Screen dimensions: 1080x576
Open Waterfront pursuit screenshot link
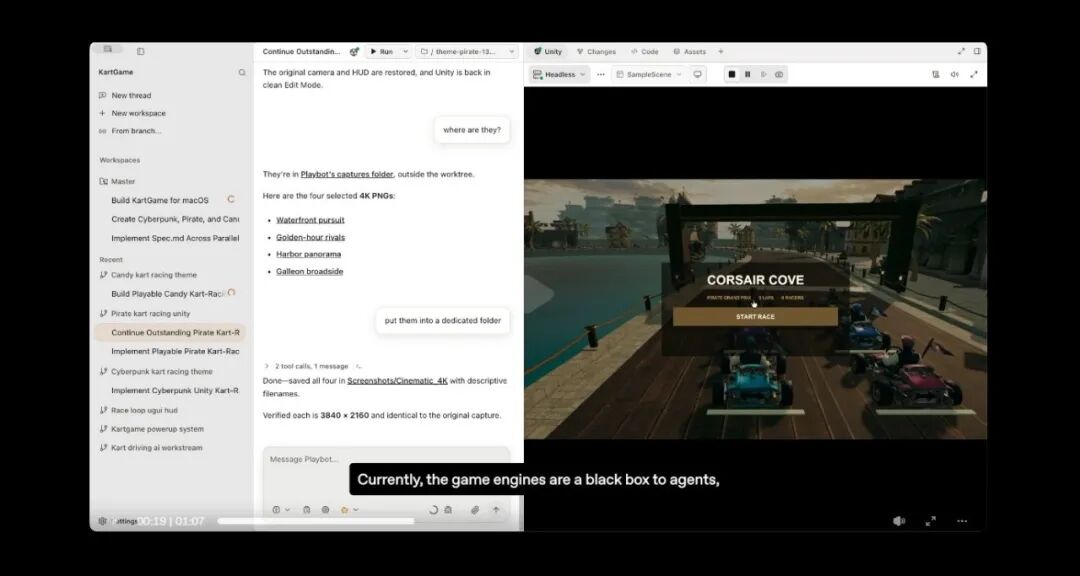(x=310, y=220)
